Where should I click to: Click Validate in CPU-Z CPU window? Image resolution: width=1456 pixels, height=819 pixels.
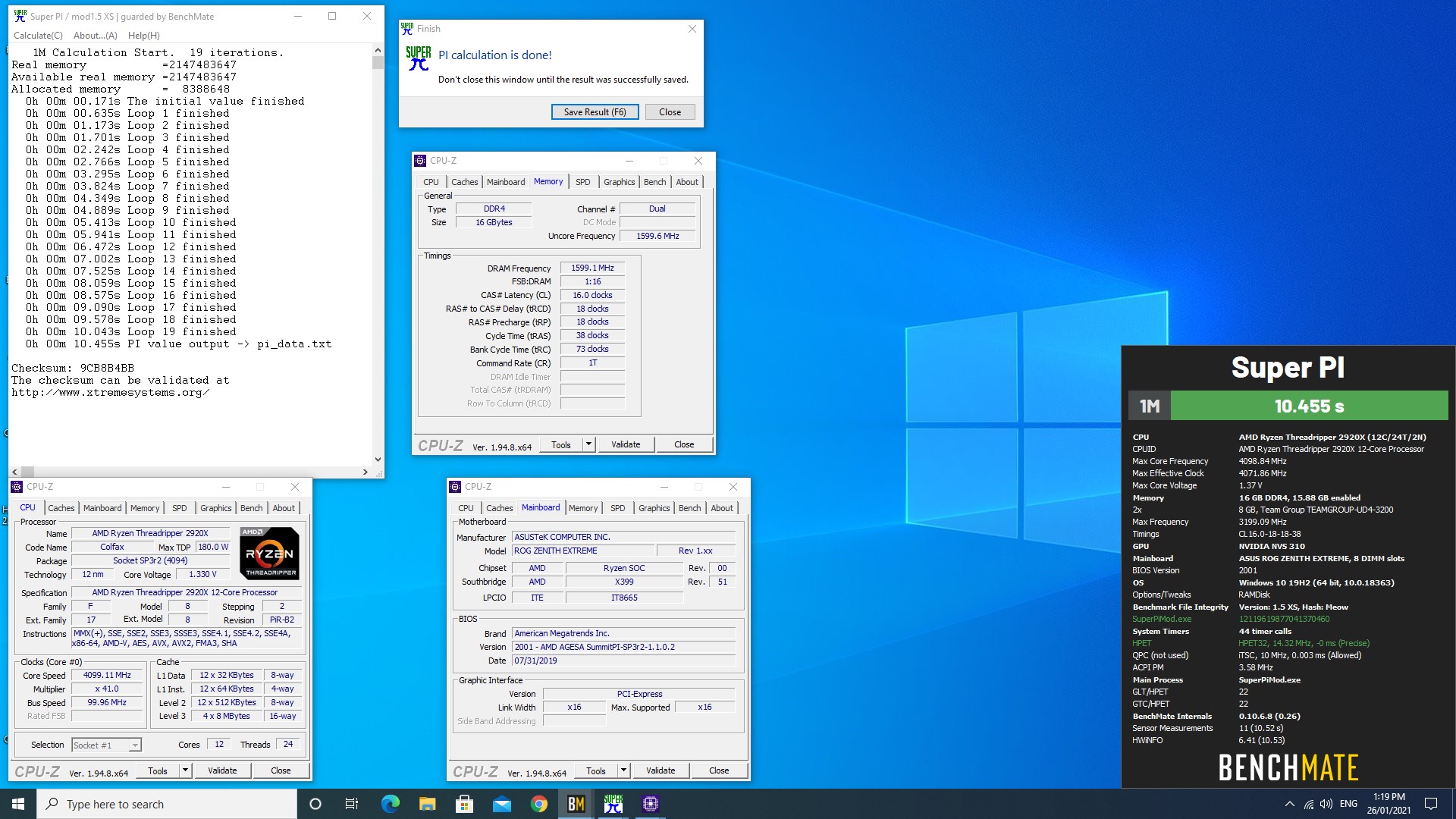click(222, 770)
